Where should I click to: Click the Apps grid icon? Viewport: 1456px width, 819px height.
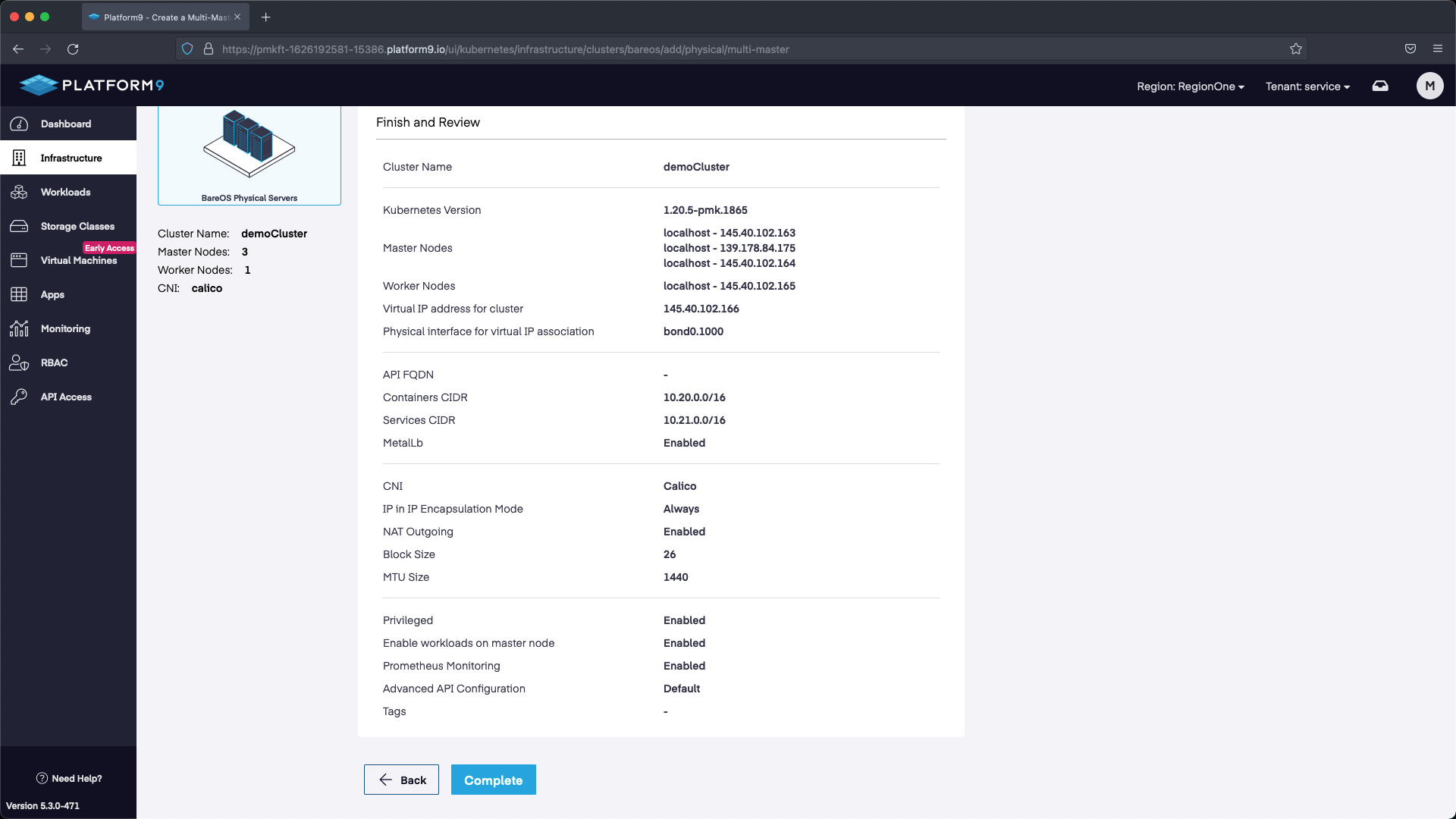[x=19, y=294]
